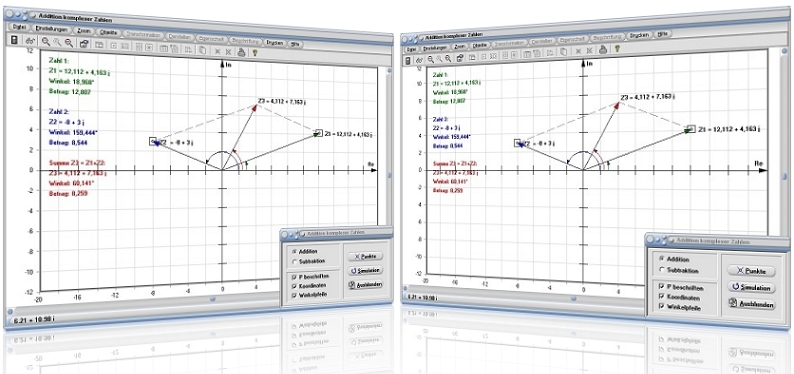Zoom out using the third magnifier in right window
794x374 pixels.
(x=448, y=58)
